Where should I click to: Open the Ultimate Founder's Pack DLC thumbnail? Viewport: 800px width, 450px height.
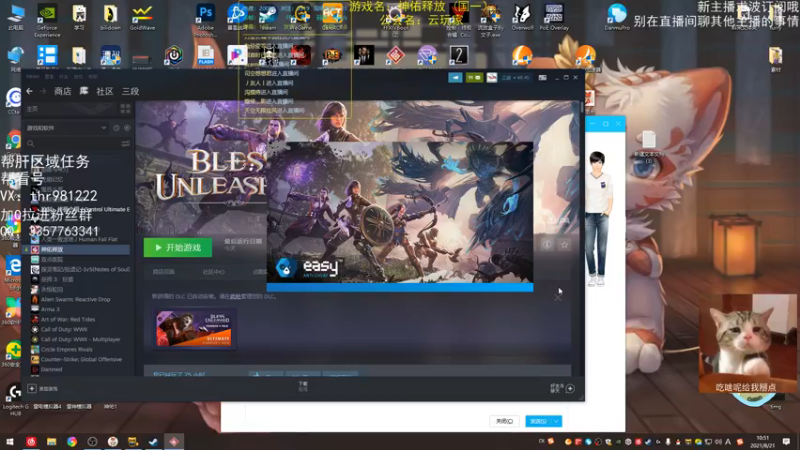[x=194, y=328]
